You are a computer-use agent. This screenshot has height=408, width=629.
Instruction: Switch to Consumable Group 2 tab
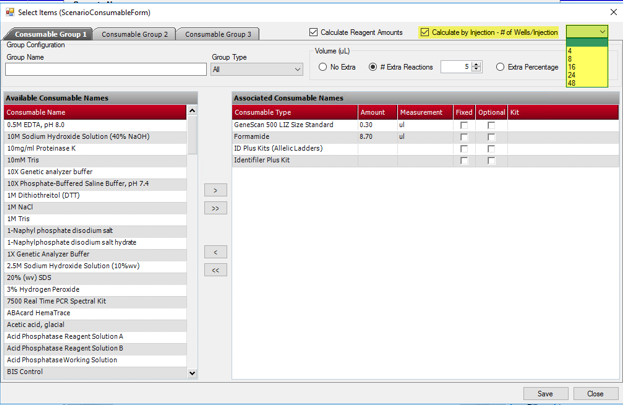[136, 34]
